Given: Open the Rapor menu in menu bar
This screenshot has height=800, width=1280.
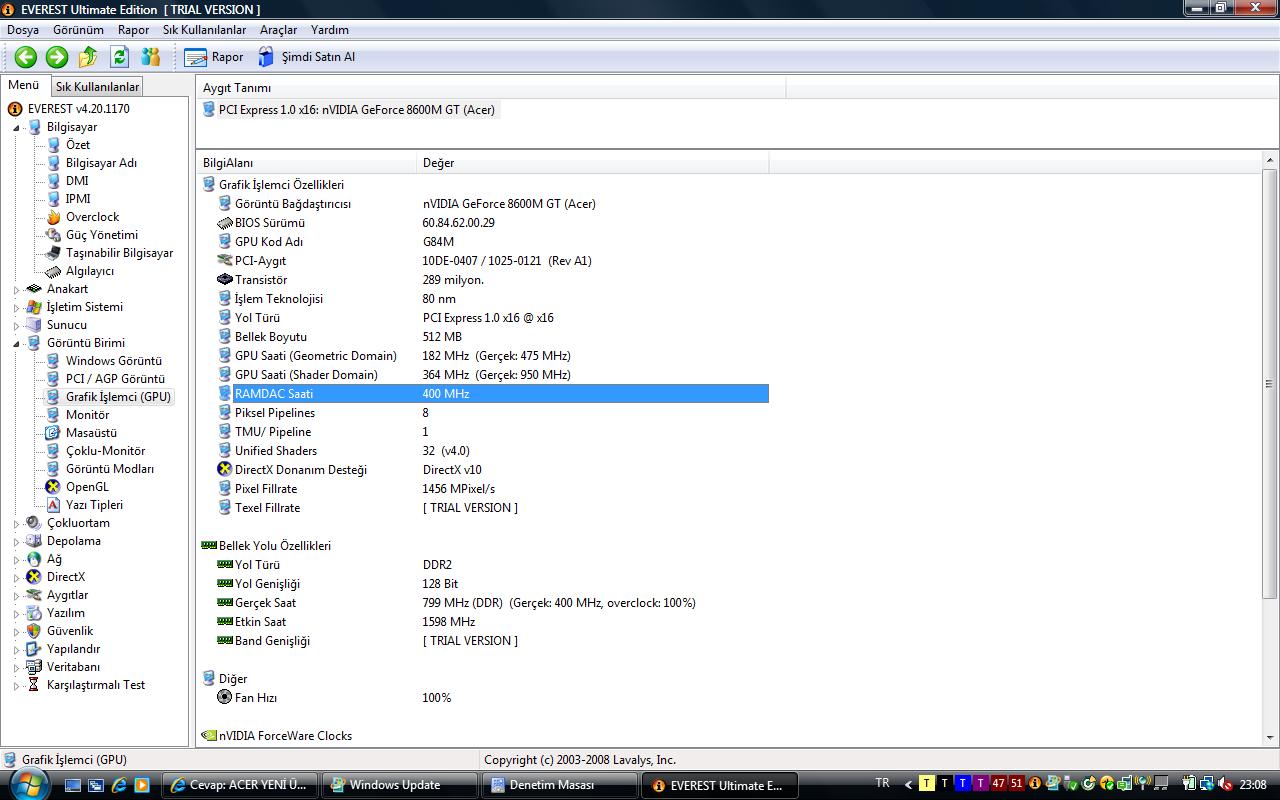Looking at the screenshot, I should coord(133,30).
